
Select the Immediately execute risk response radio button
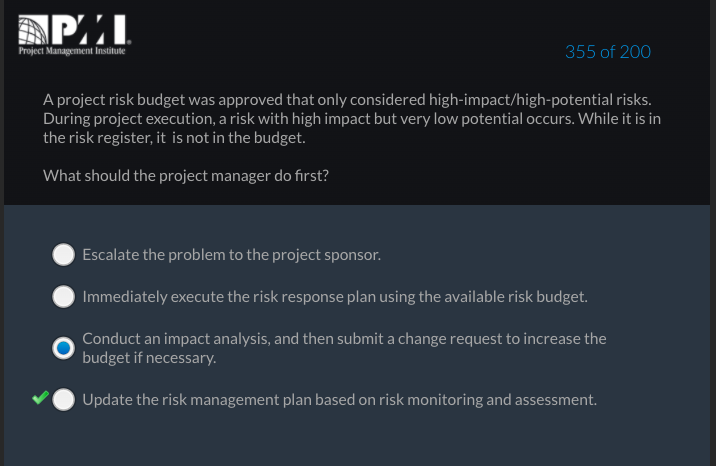coord(63,297)
